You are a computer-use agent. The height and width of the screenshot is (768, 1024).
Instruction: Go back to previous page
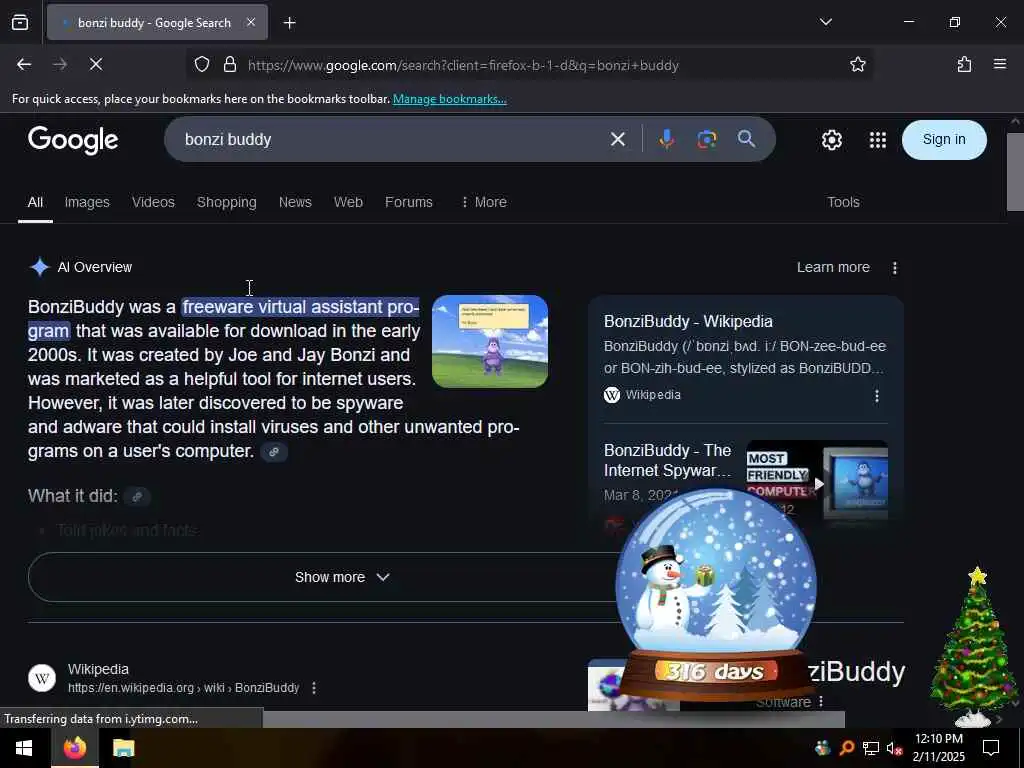pyautogui.click(x=24, y=64)
